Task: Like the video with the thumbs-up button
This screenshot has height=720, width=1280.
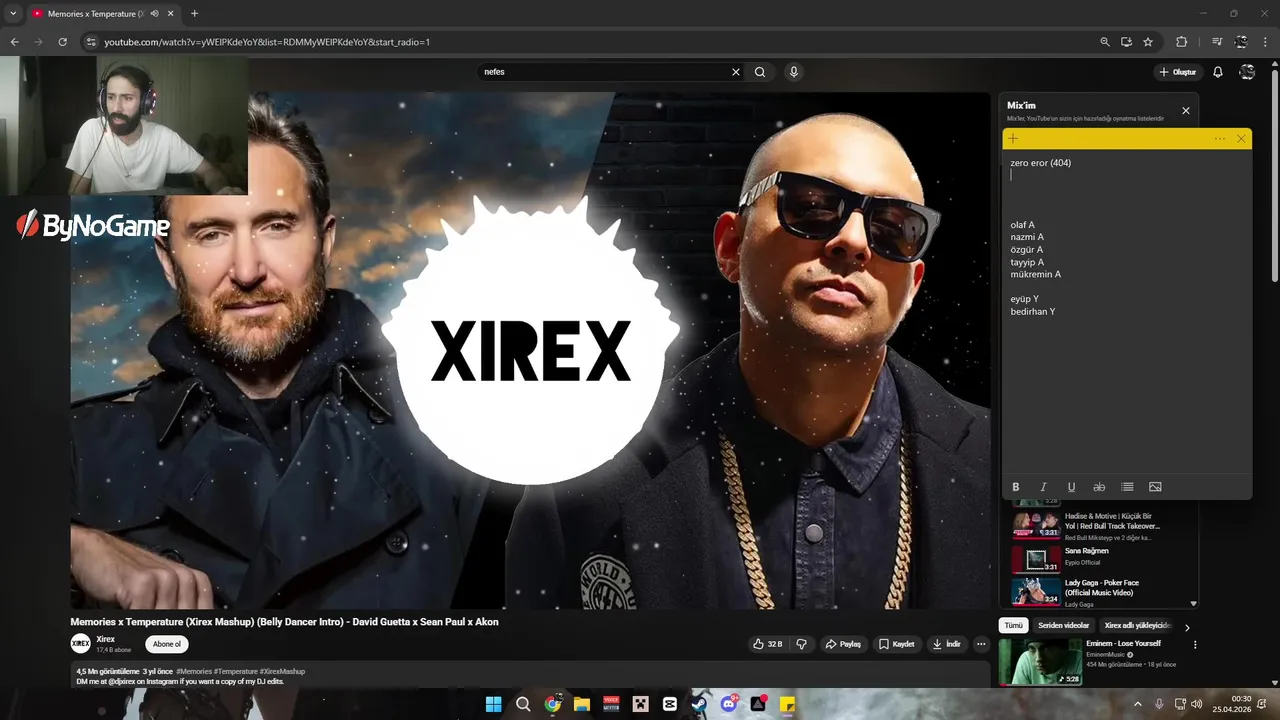Action: click(x=767, y=644)
